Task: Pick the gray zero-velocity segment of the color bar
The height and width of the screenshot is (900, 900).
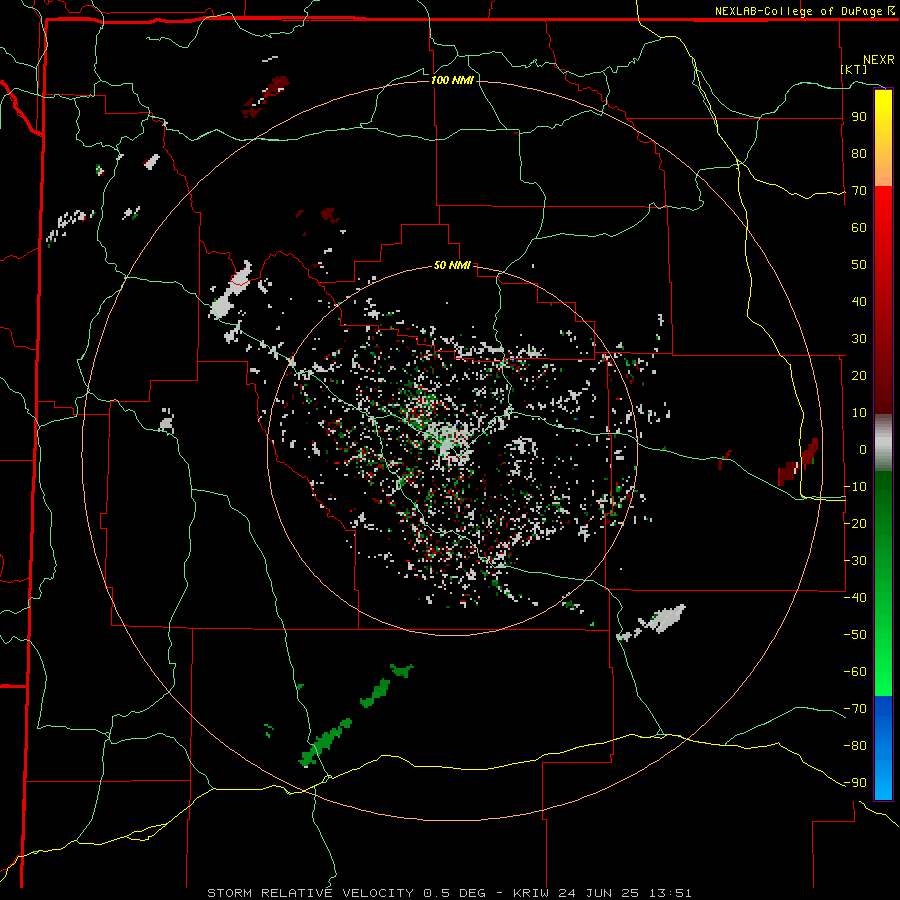Action: click(883, 443)
